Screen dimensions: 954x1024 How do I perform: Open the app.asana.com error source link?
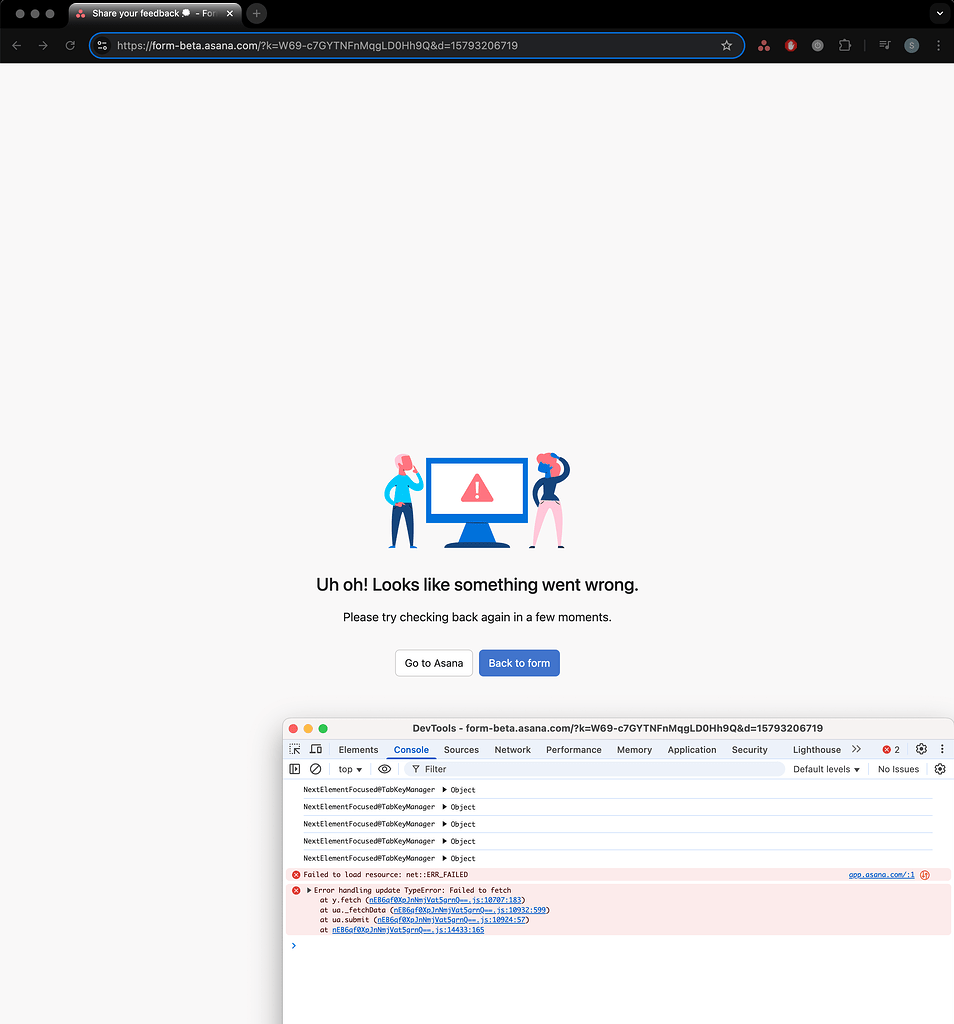point(880,874)
